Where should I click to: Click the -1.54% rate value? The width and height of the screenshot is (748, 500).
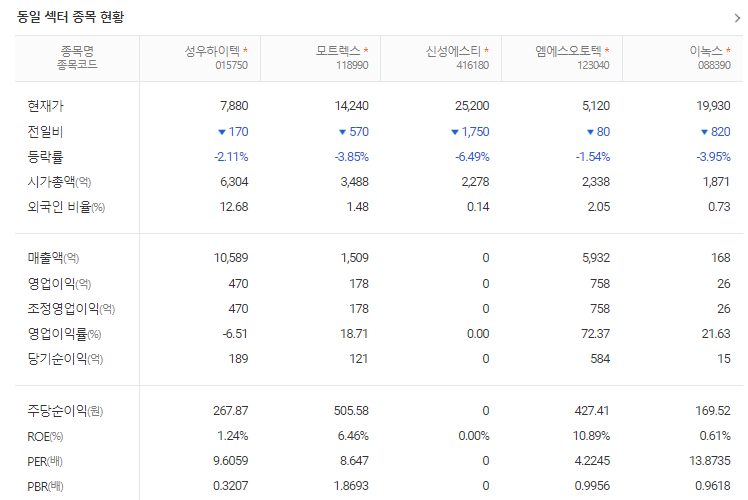point(593,157)
